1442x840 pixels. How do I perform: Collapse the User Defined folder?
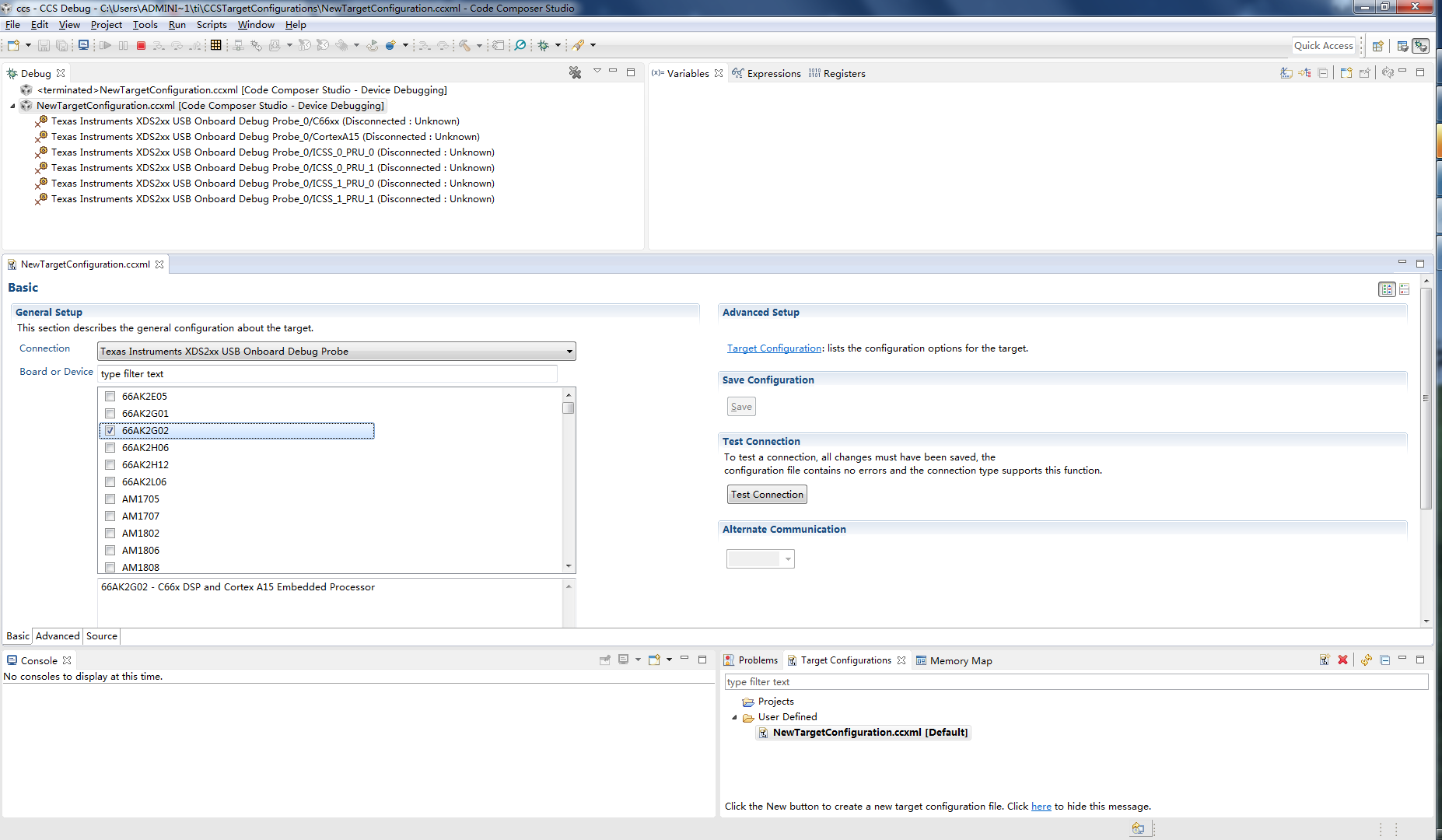(734, 717)
